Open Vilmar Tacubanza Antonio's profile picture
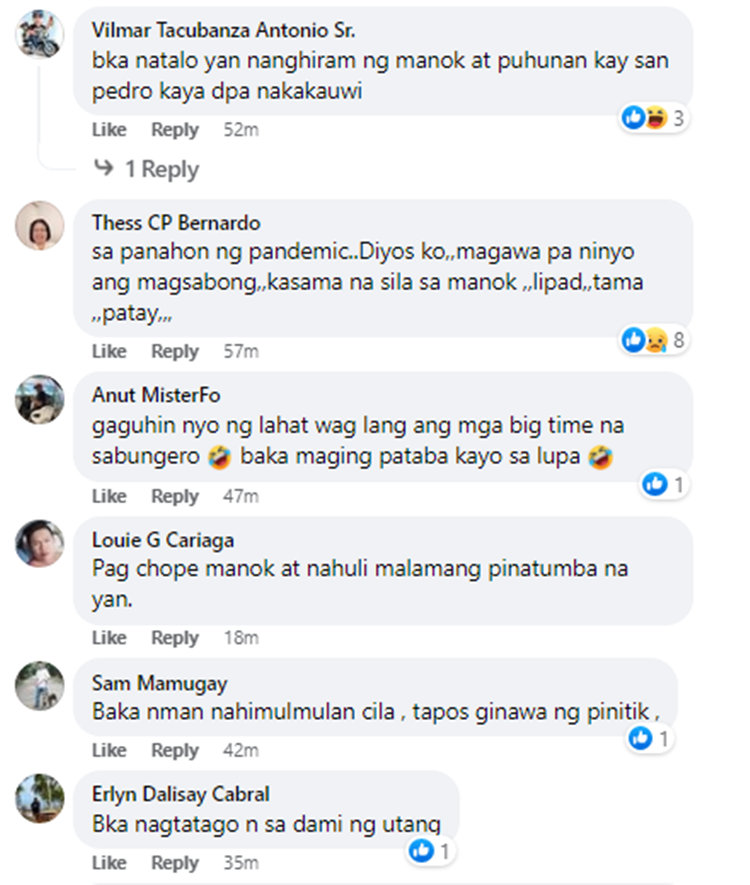Screen dimensions: 750x885 (40, 34)
